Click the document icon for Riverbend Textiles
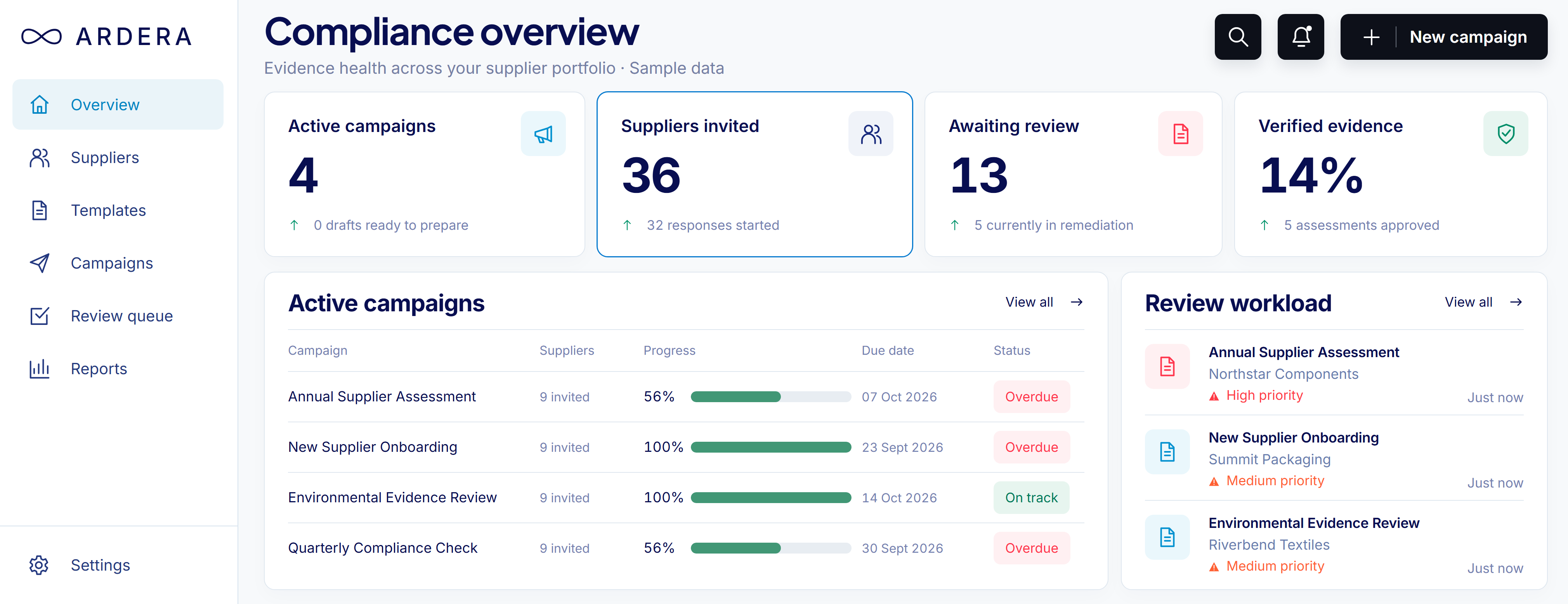Image resolution: width=1568 pixels, height=604 pixels. [1167, 537]
